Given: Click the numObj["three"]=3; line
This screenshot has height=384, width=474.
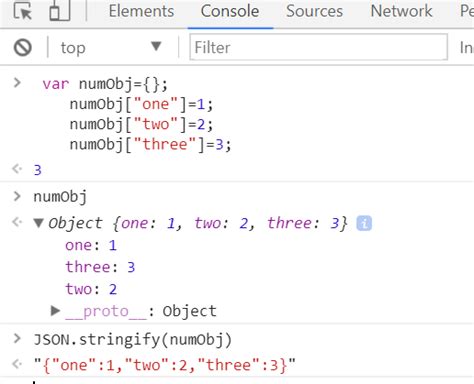Looking at the screenshot, I should (150, 145).
